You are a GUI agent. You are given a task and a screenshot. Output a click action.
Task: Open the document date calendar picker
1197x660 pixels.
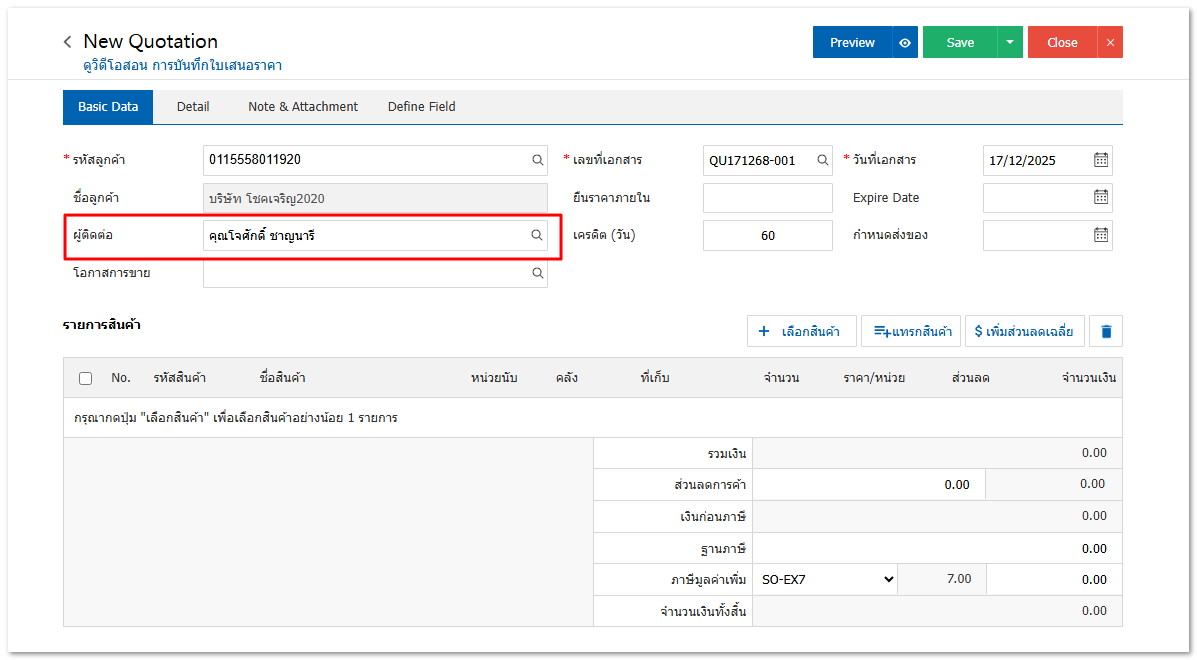(1100, 160)
